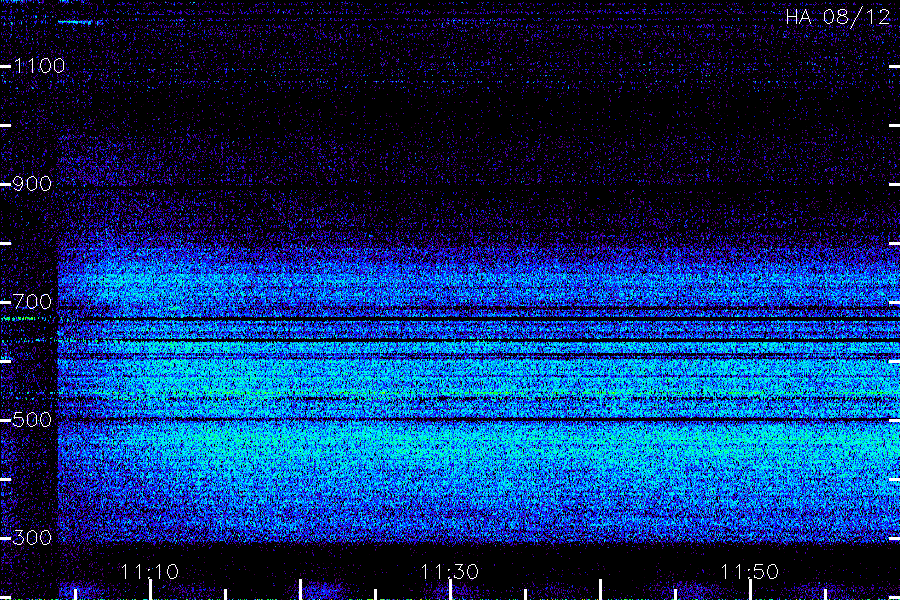Click the 500 frequency axis label

click(32, 420)
